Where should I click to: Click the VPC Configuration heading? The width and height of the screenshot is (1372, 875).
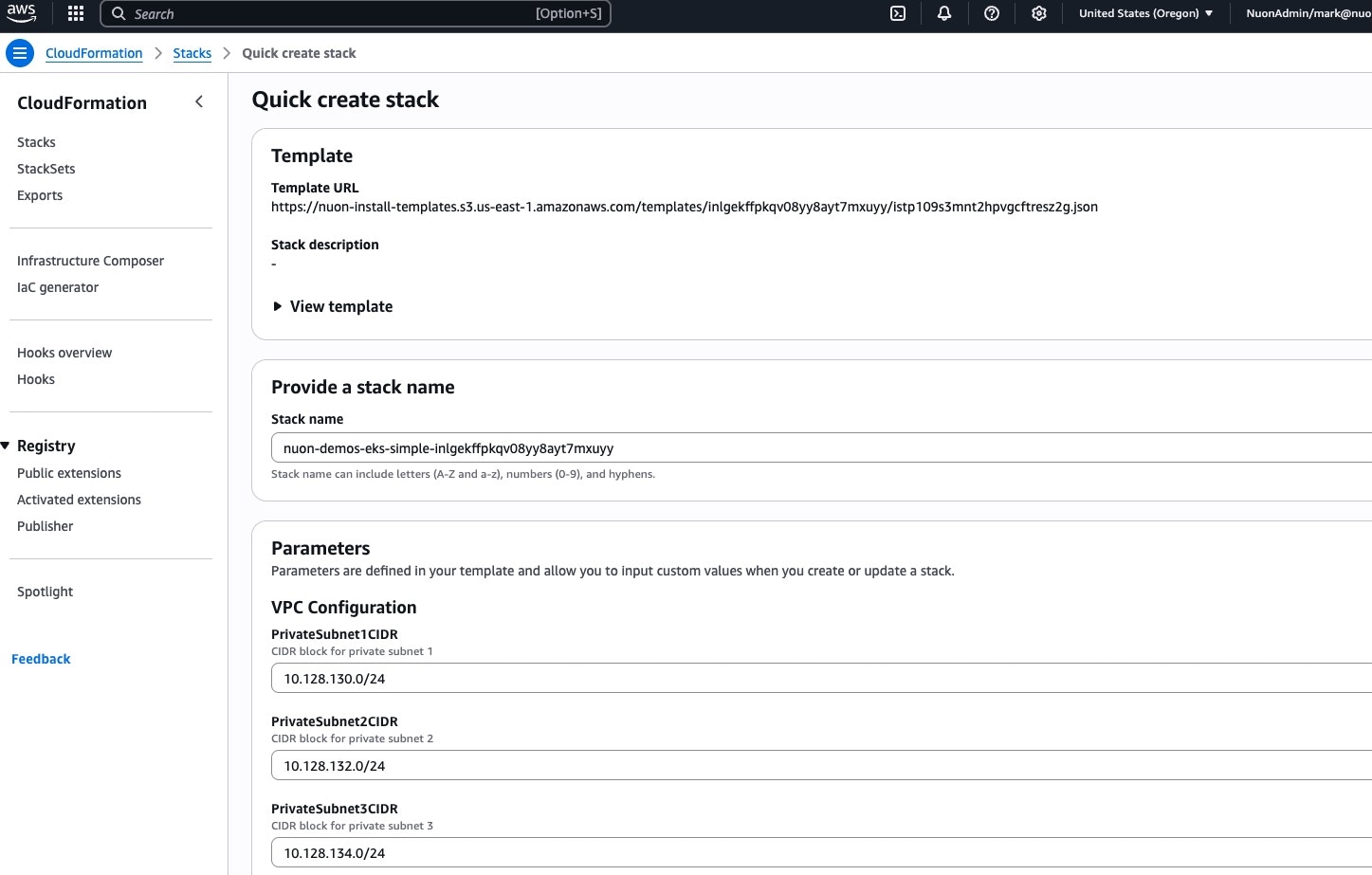point(343,608)
